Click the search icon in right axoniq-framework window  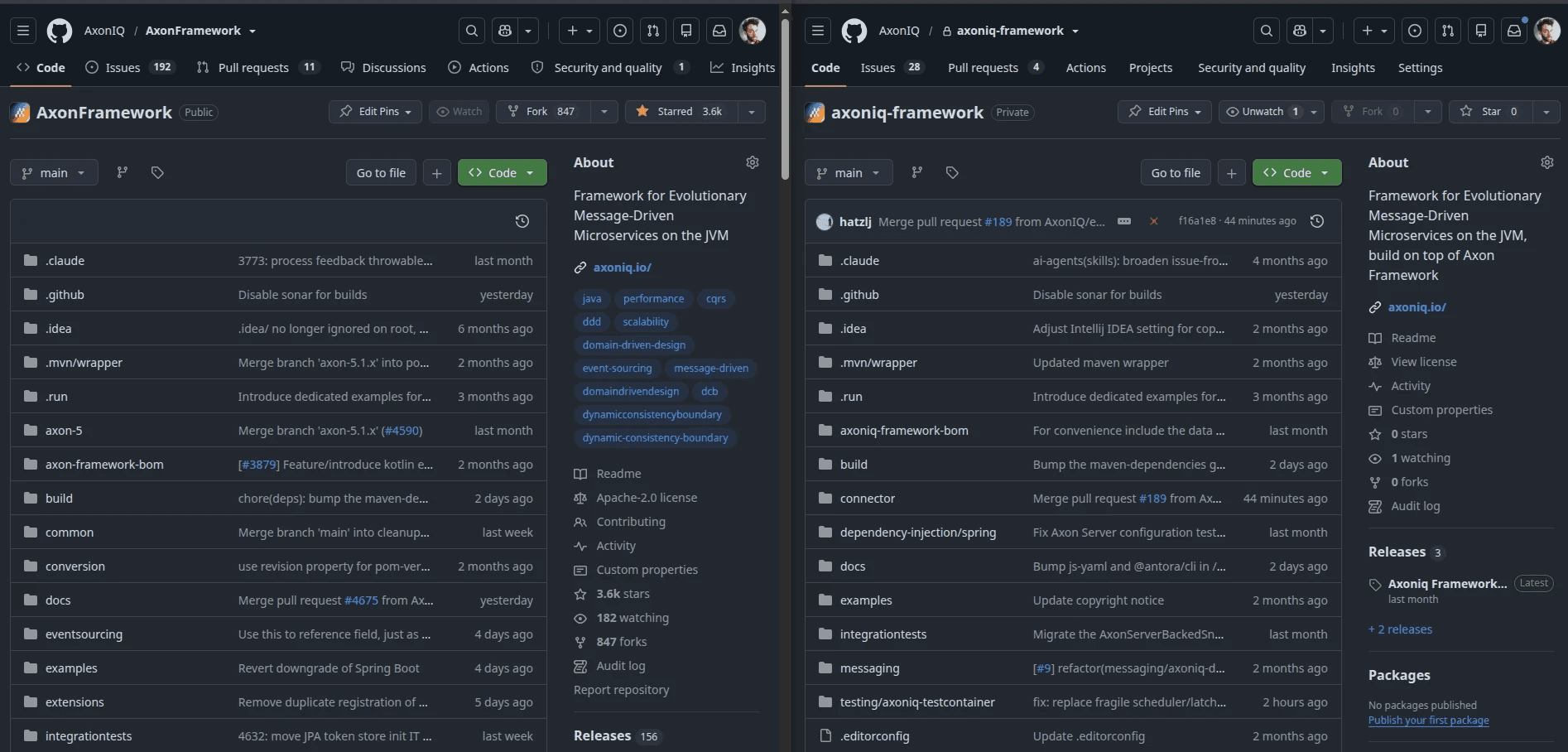pos(1267,31)
